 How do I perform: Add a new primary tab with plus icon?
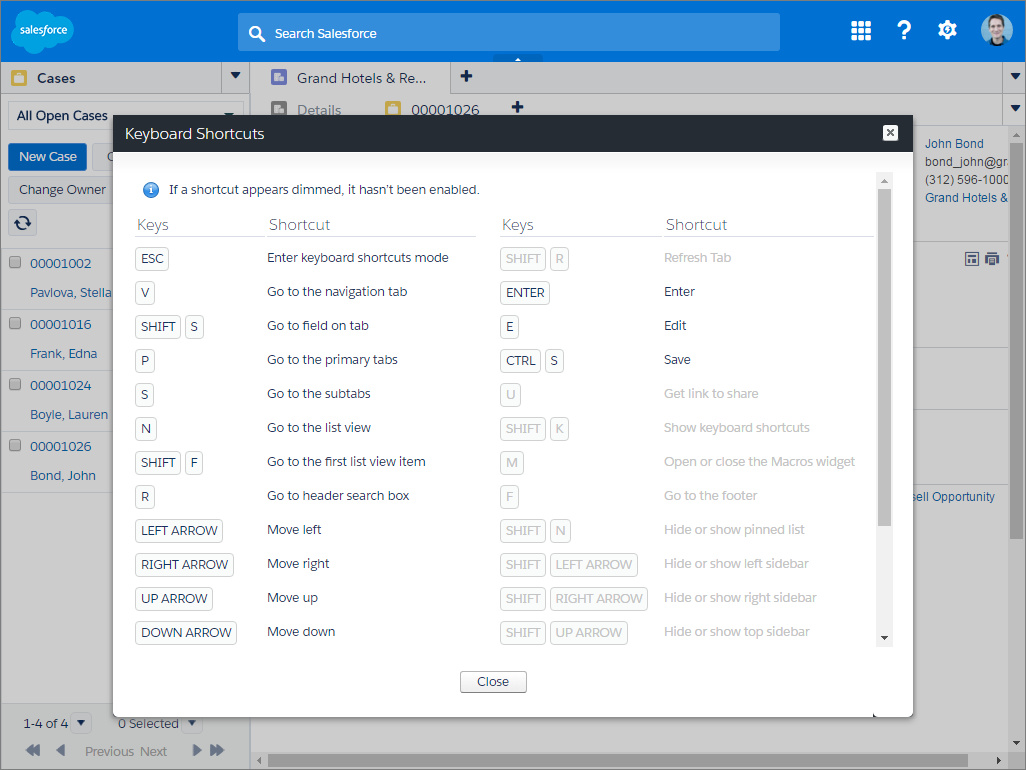[x=466, y=76]
